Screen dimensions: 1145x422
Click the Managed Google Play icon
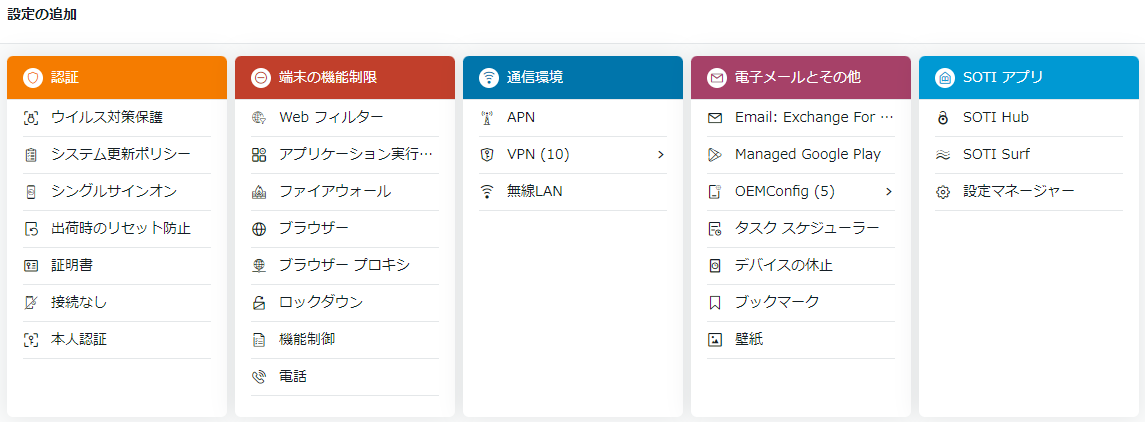point(715,155)
